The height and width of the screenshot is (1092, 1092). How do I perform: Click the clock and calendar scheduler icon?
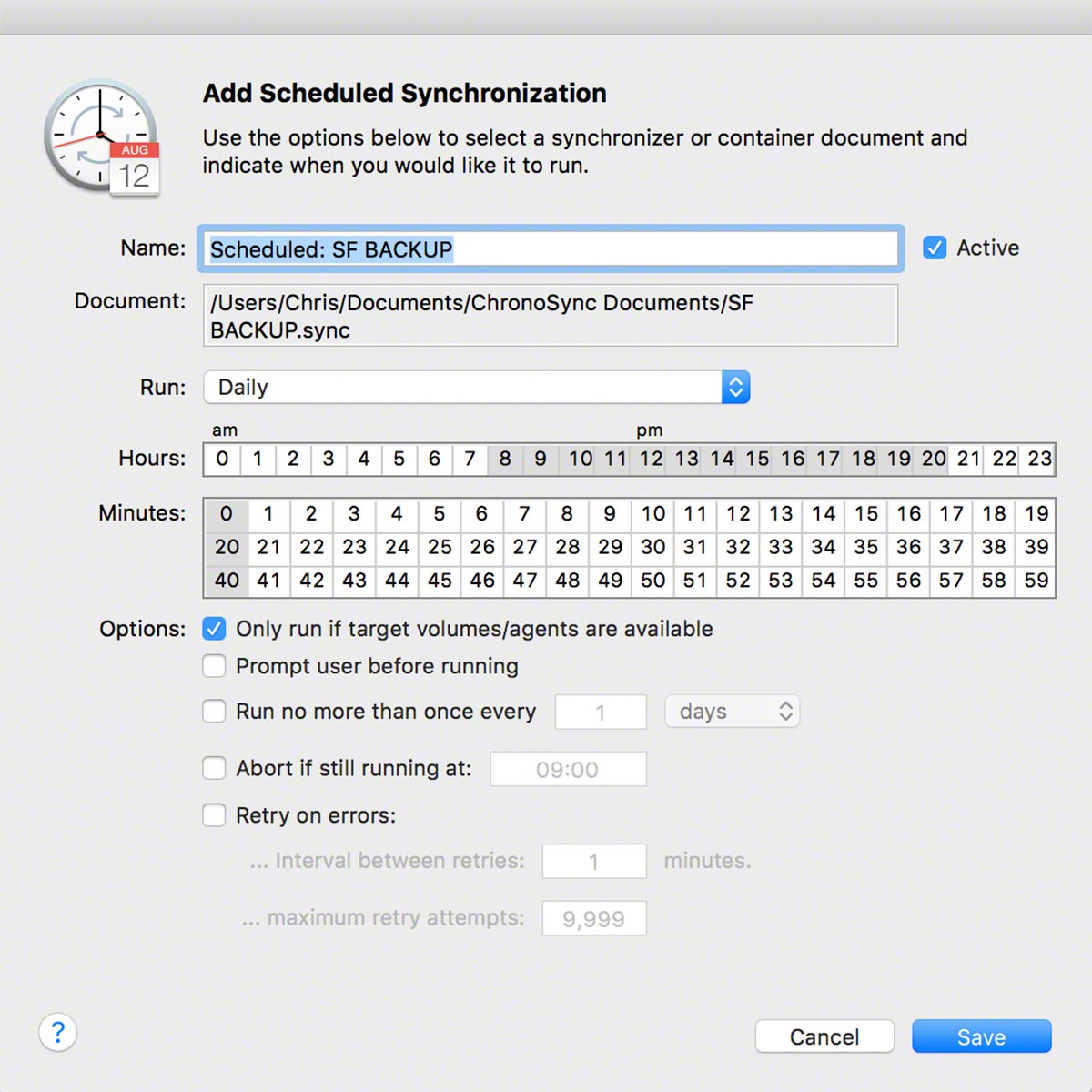tap(102, 139)
